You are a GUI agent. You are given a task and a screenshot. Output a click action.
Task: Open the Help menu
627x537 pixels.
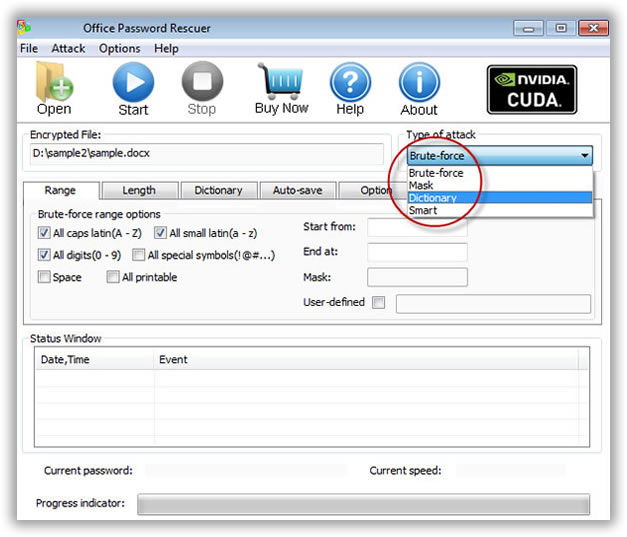166,48
